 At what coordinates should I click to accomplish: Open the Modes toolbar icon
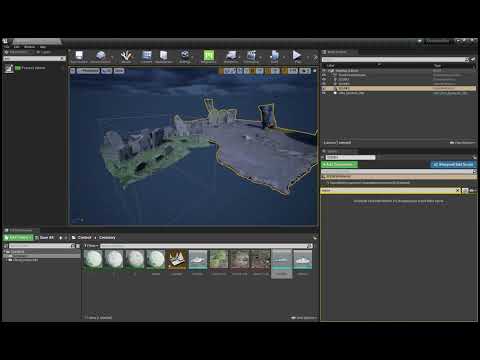[x=126, y=56]
